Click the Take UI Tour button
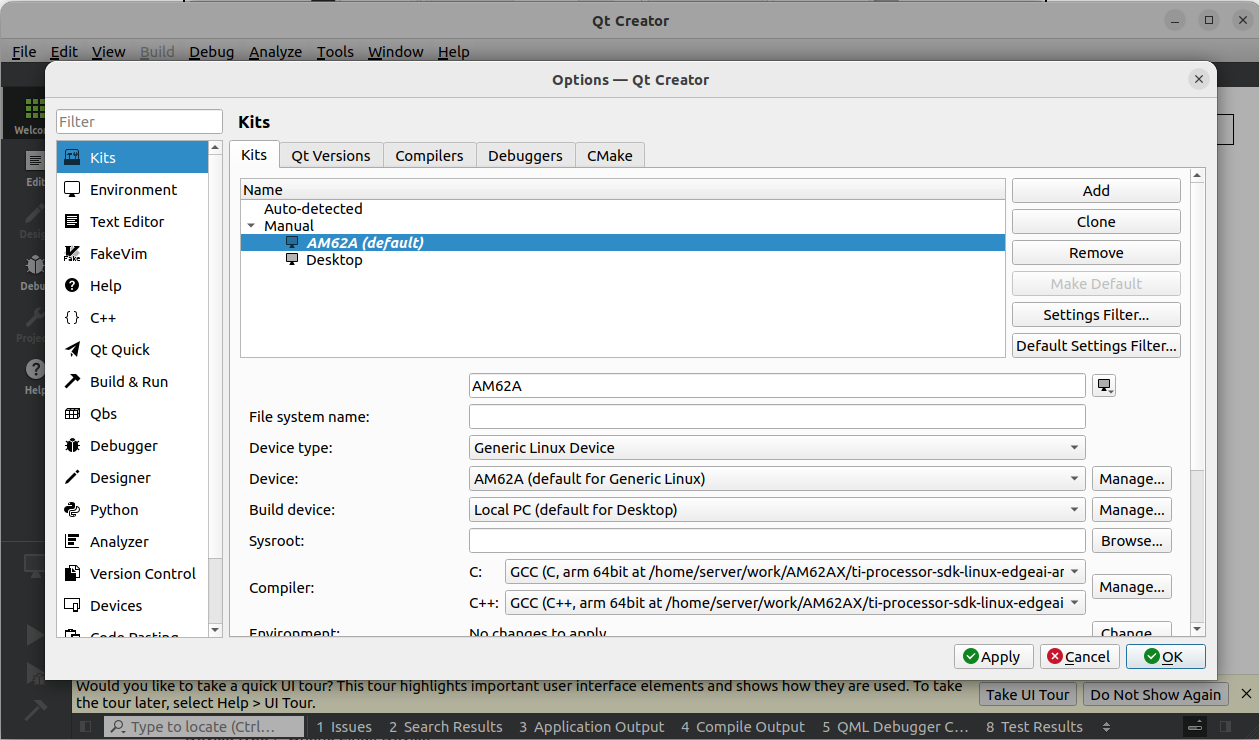Image resolution: width=1259 pixels, height=740 pixels. tap(1028, 695)
